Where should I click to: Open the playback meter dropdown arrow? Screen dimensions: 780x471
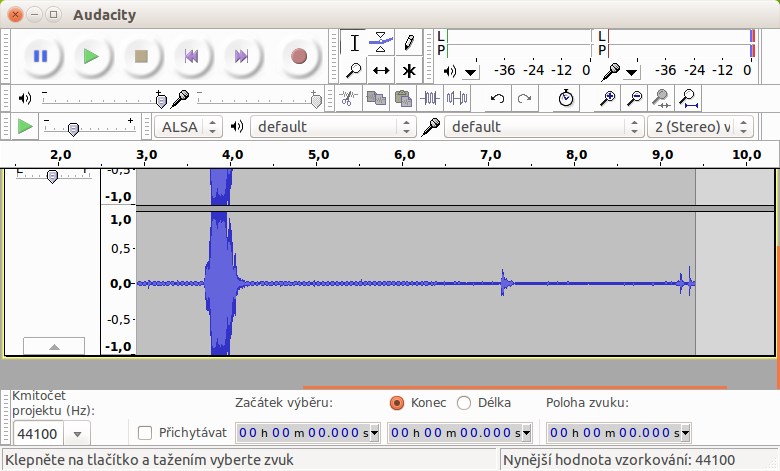470,73
